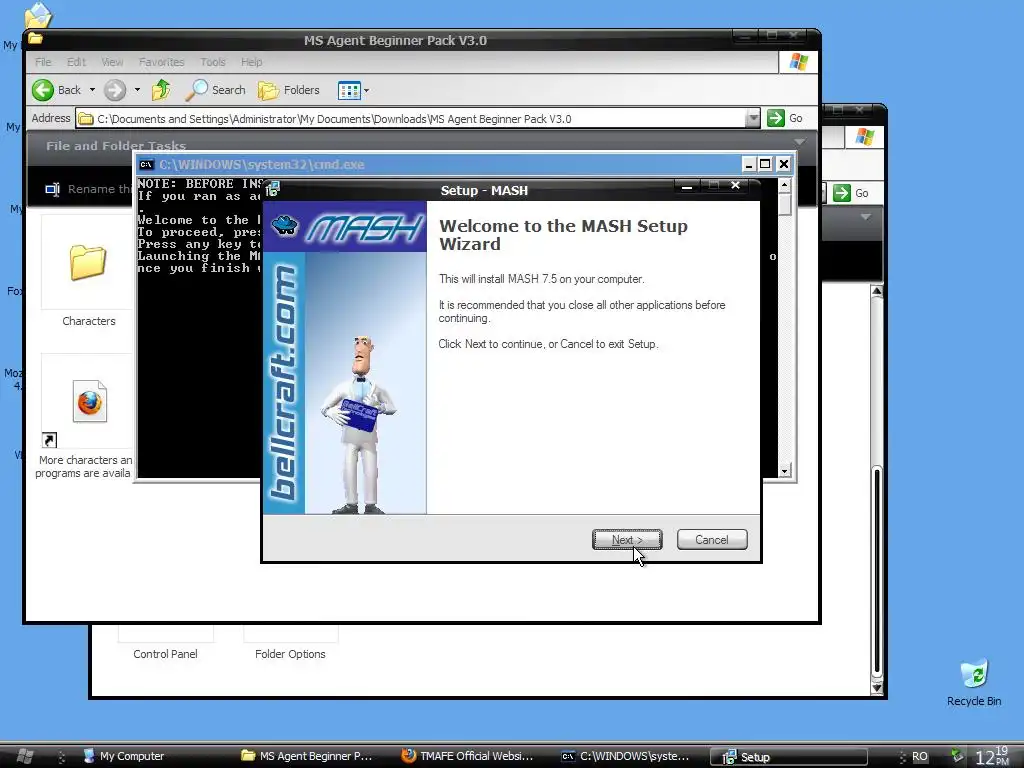
Task: Click the Back button in Explorer toolbar
Action: pyautogui.click(x=57, y=89)
